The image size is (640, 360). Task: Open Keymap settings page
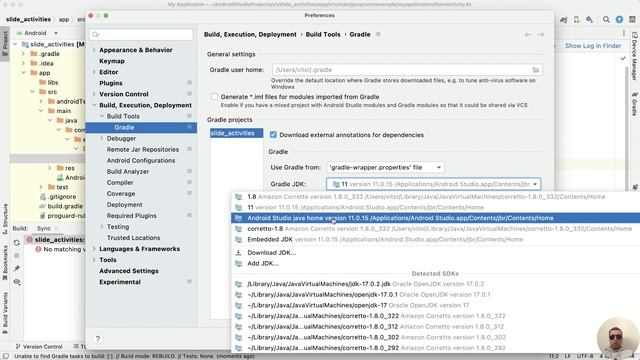[x=112, y=61]
